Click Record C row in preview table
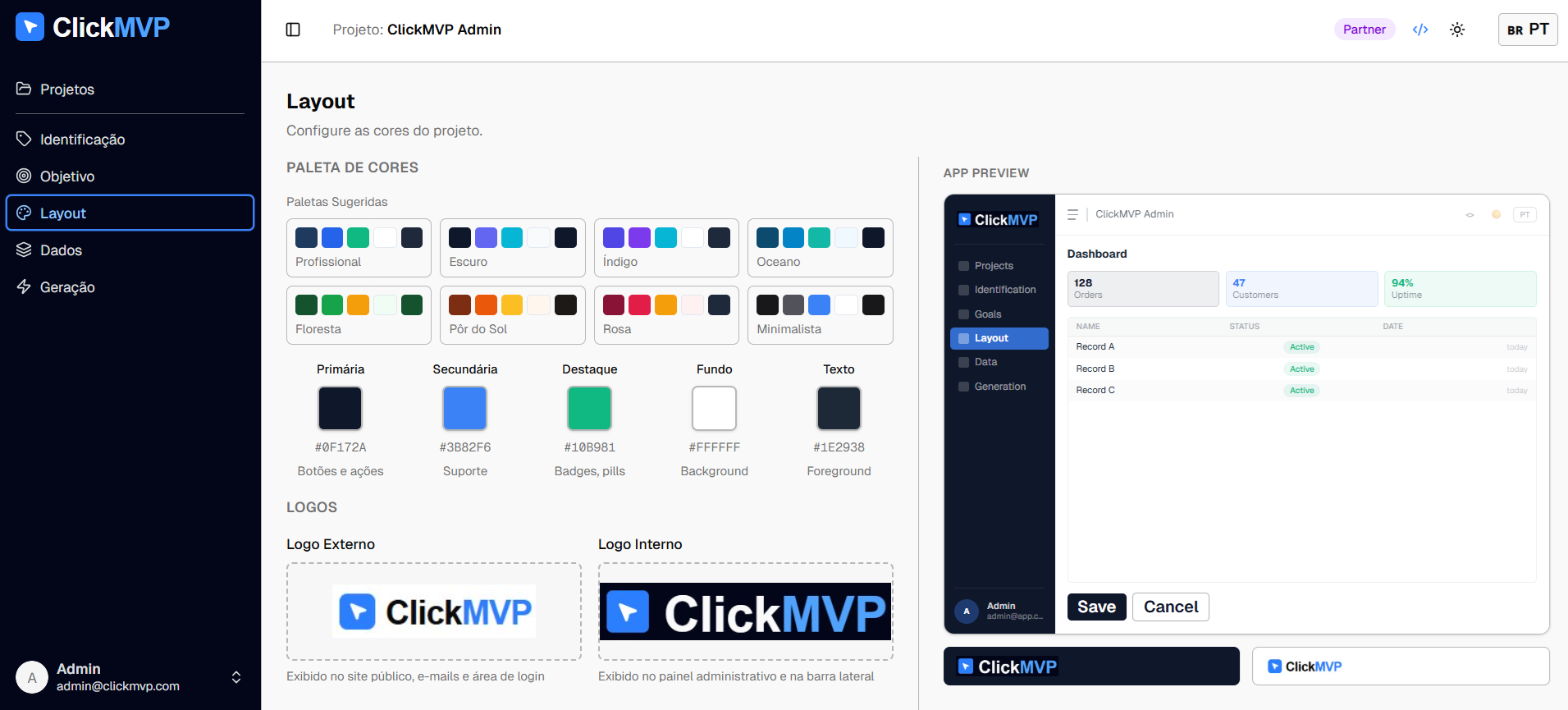 point(1302,391)
